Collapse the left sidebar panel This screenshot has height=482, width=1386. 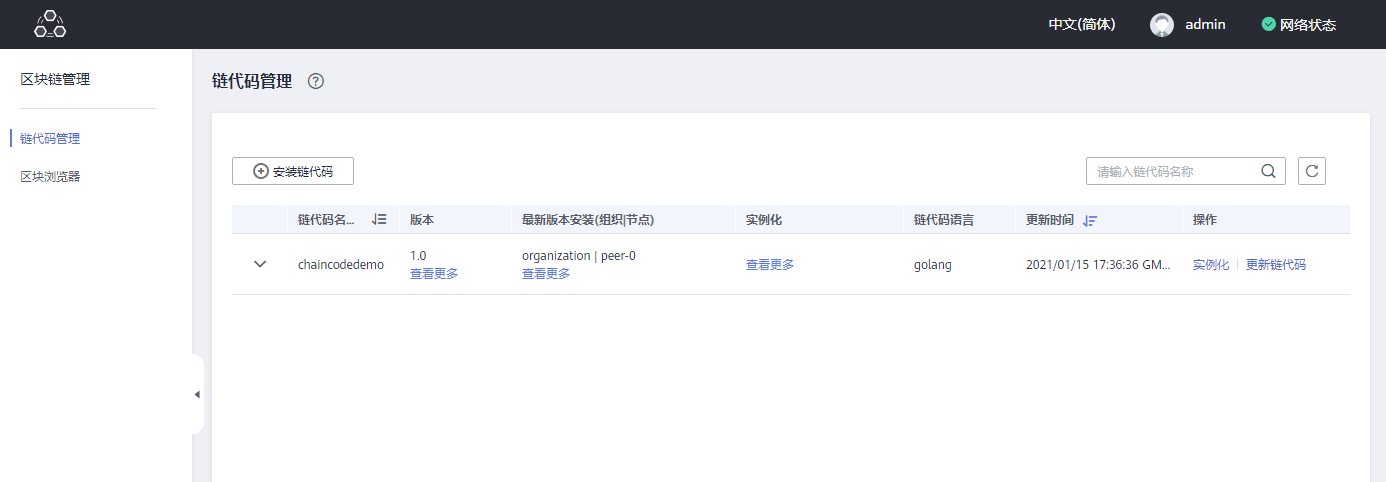click(197, 394)
